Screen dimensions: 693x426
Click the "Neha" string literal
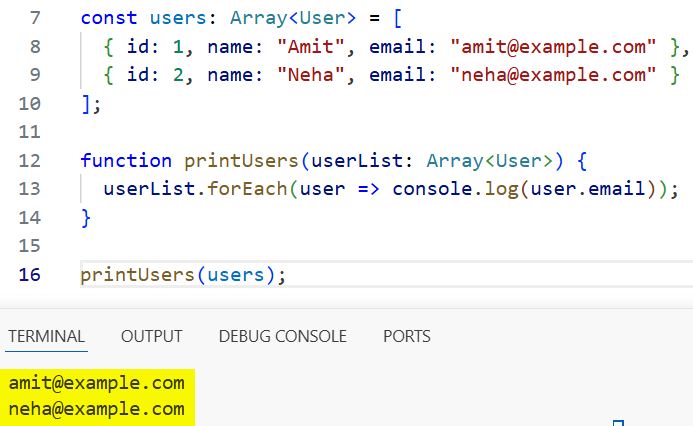pyautogui.click(x=311, y=75)
